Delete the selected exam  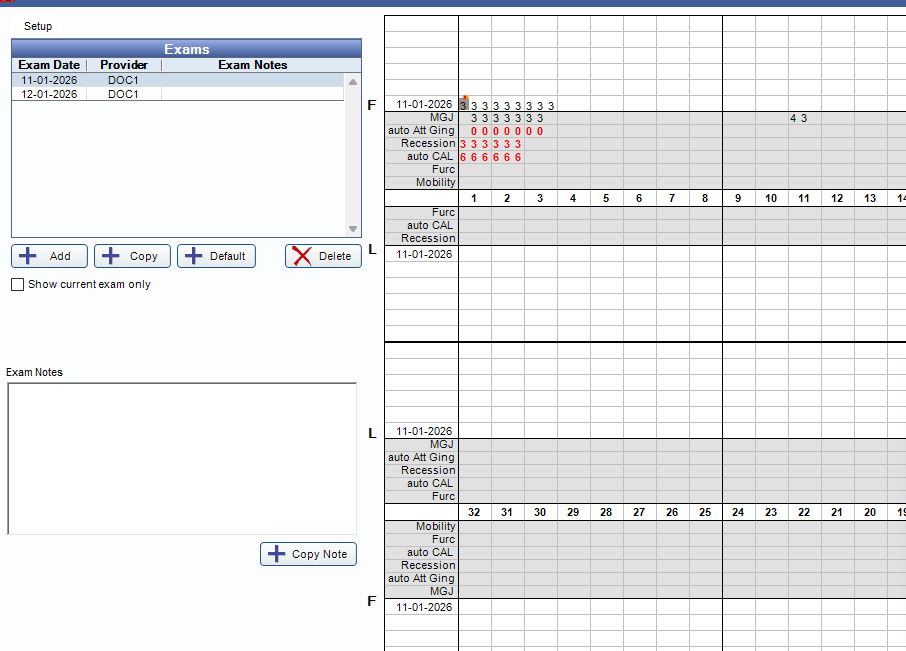(323, 256)
